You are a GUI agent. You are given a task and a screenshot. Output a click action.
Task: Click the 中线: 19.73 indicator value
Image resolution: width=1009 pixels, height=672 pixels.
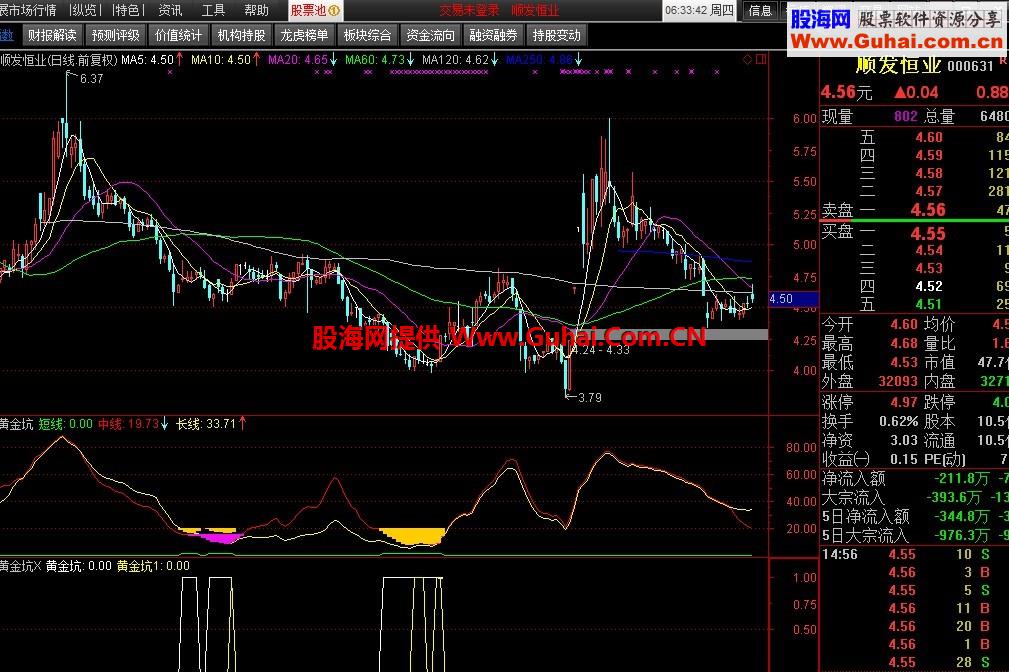tap(133, 424)
